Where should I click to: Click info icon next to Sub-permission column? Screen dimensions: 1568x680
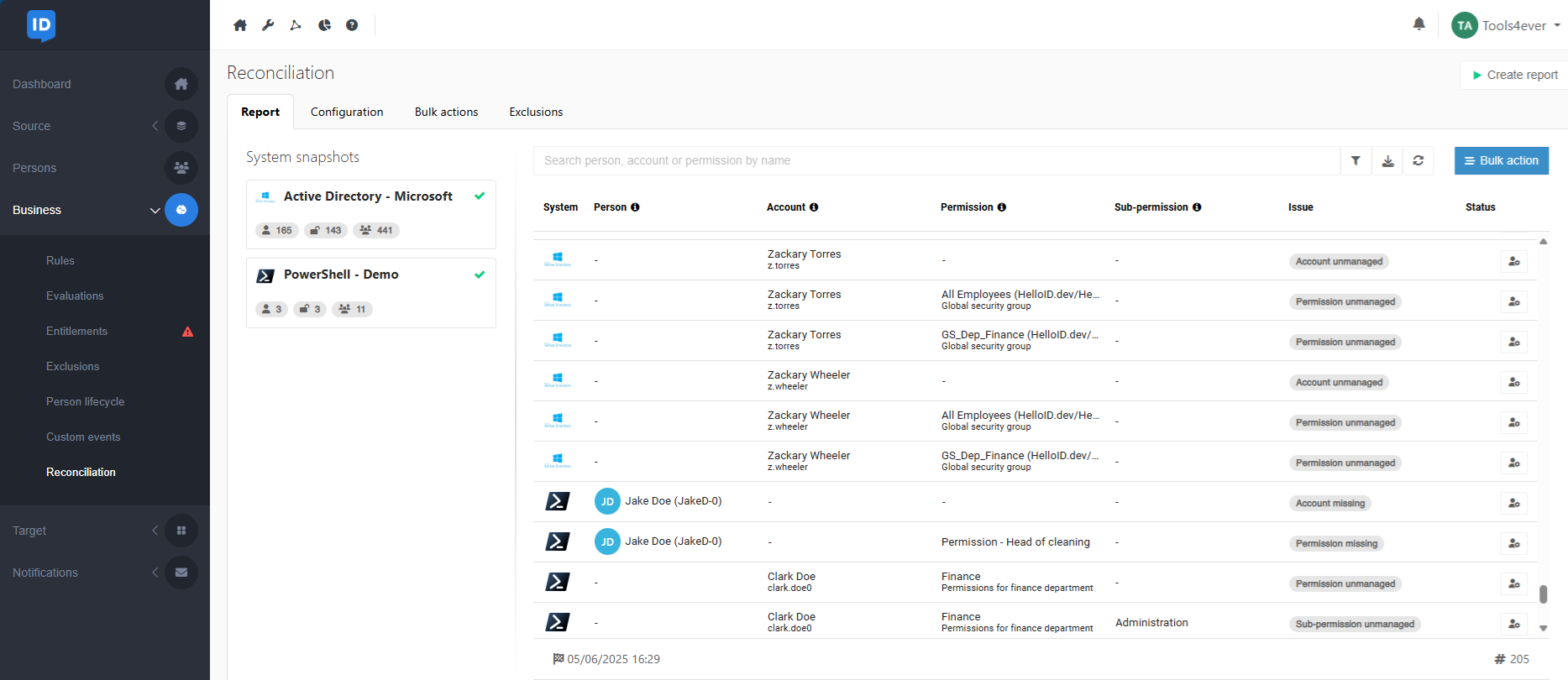[x=1197, y=207]
